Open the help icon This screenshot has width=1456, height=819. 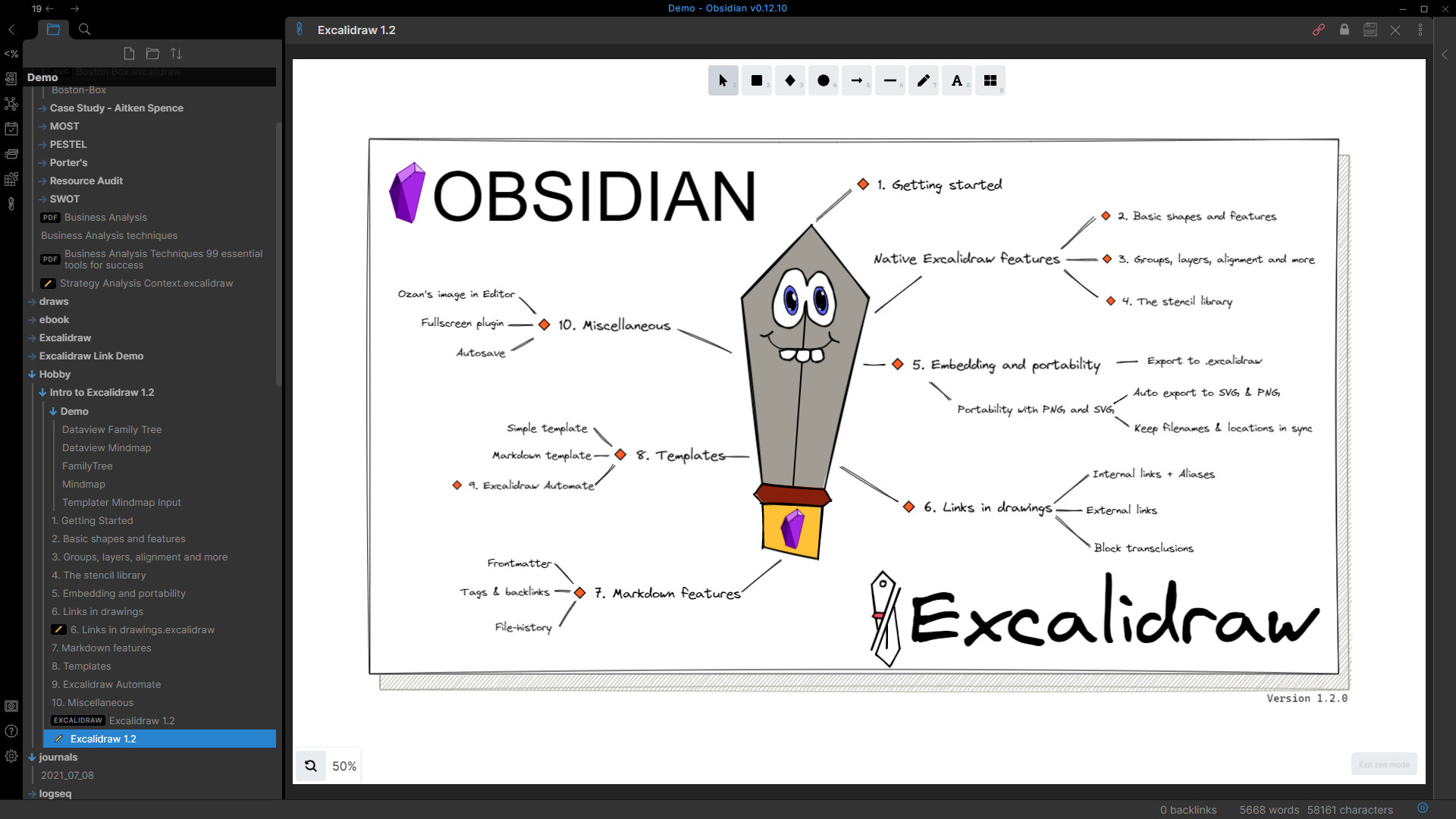(x=11, y=731)
